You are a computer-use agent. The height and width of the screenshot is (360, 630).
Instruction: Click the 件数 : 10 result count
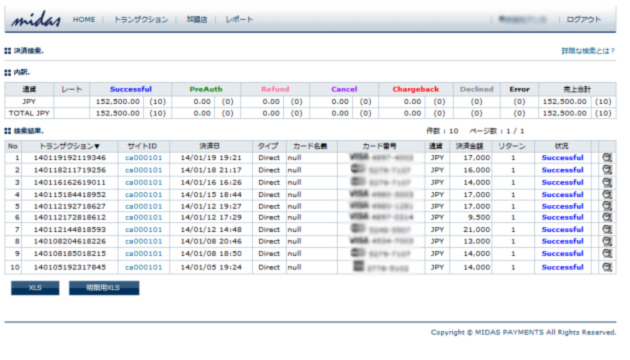coord(442,131)
